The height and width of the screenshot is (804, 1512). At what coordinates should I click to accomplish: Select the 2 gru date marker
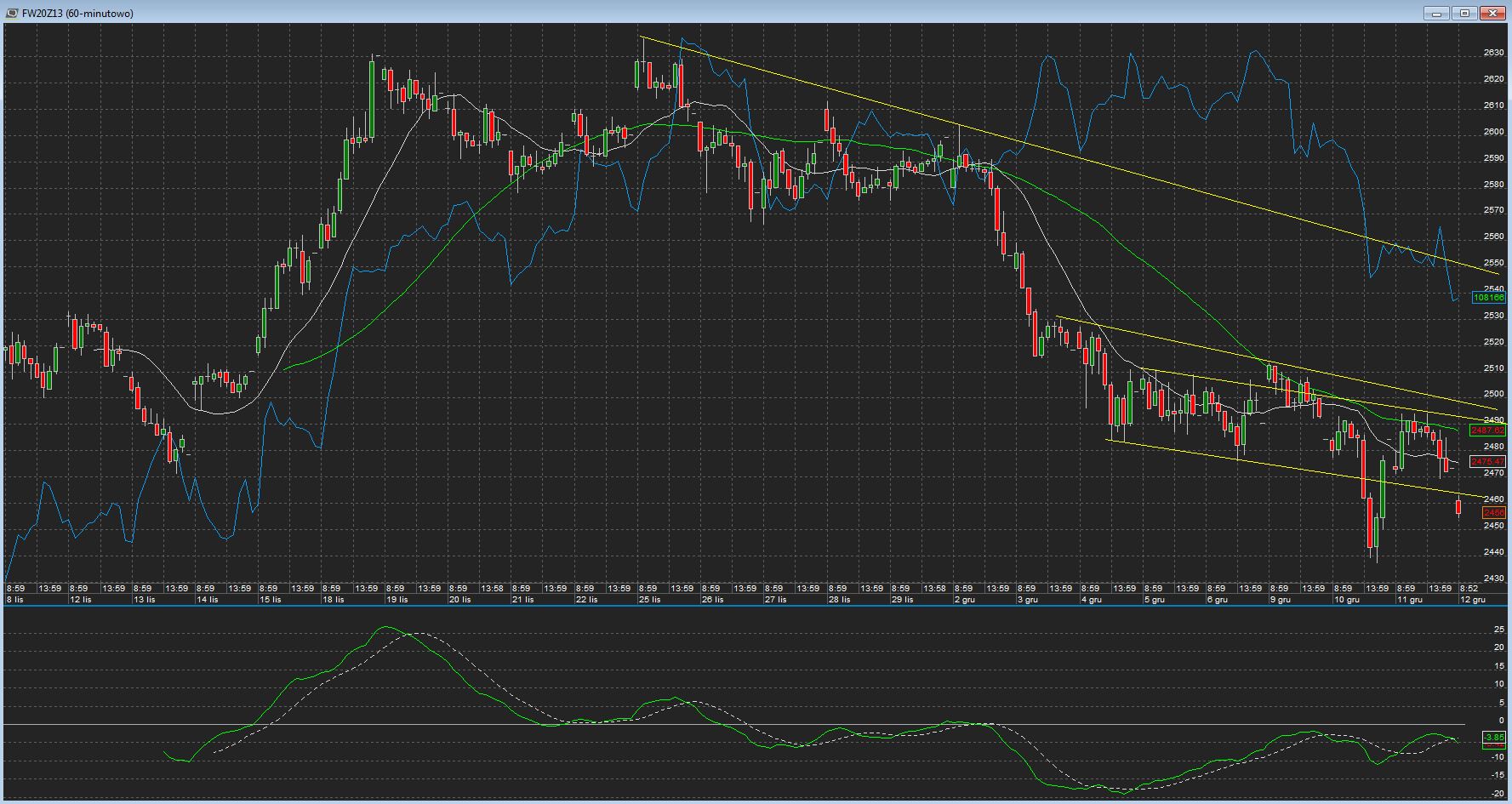[964, 600]
